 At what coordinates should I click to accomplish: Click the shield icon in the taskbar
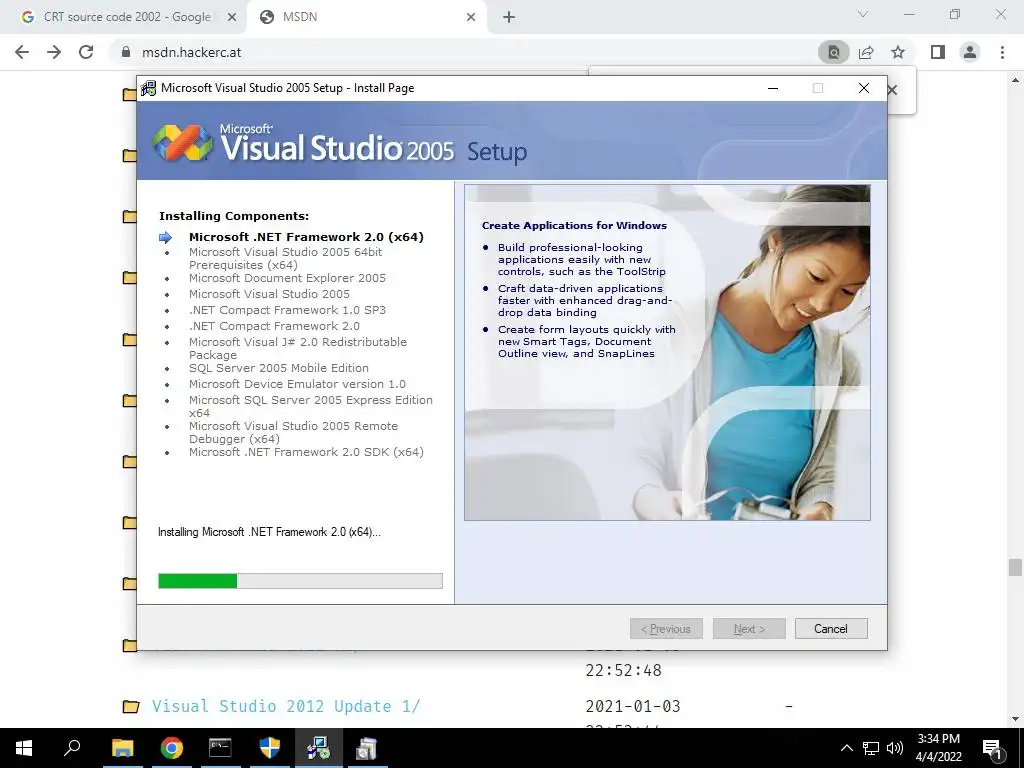(270, 748)
